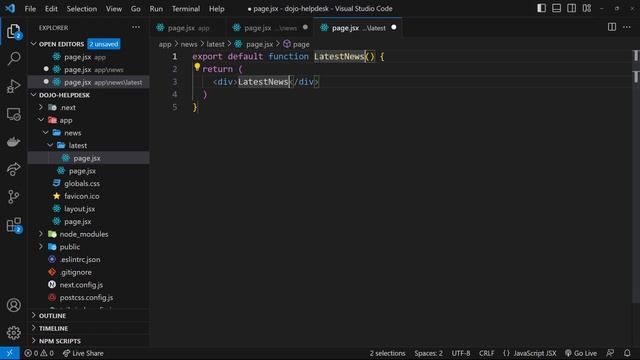
Task: Change indentation via Spaces: 2
Action: click(428, 353)
